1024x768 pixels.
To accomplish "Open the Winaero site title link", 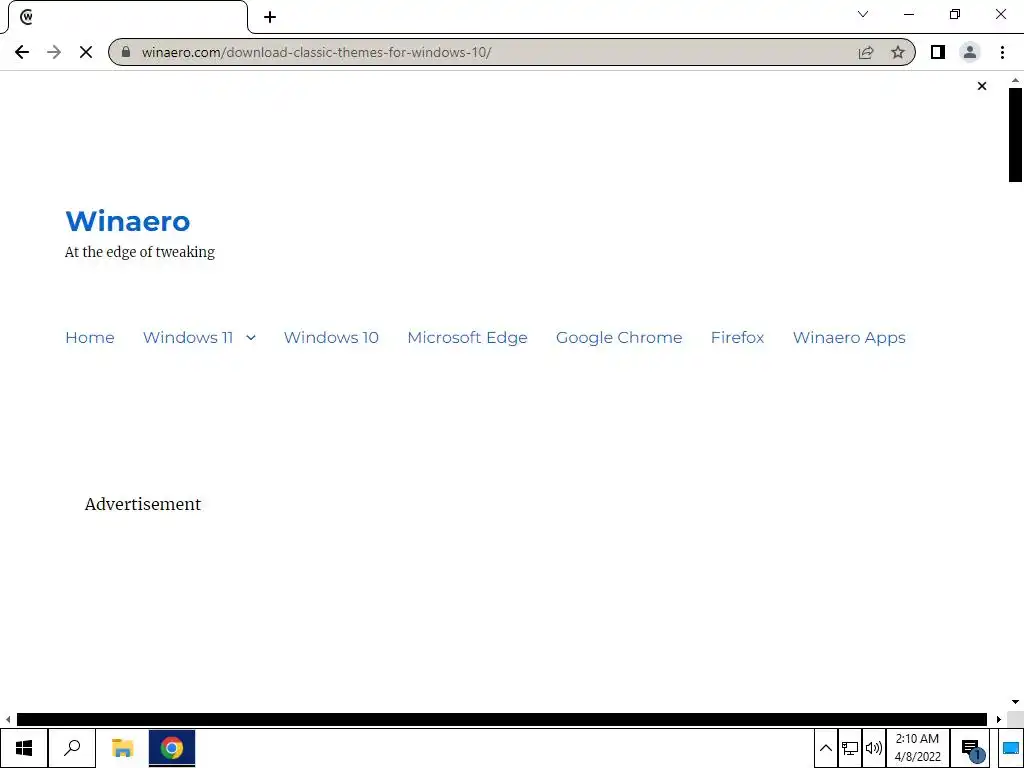I will pos(127,221).
